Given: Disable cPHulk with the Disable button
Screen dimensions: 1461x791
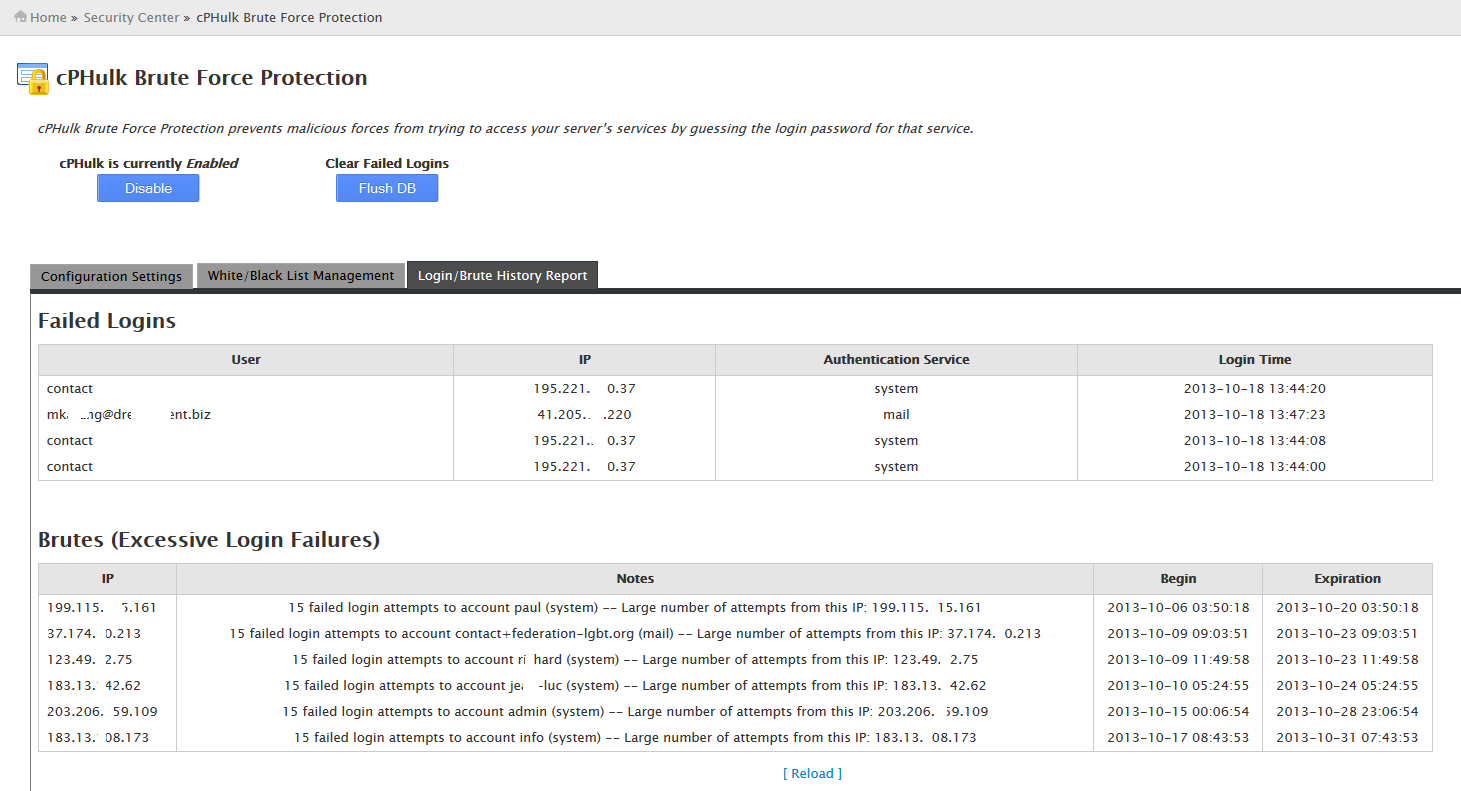Looking at the screenshot, I should 148,188.
